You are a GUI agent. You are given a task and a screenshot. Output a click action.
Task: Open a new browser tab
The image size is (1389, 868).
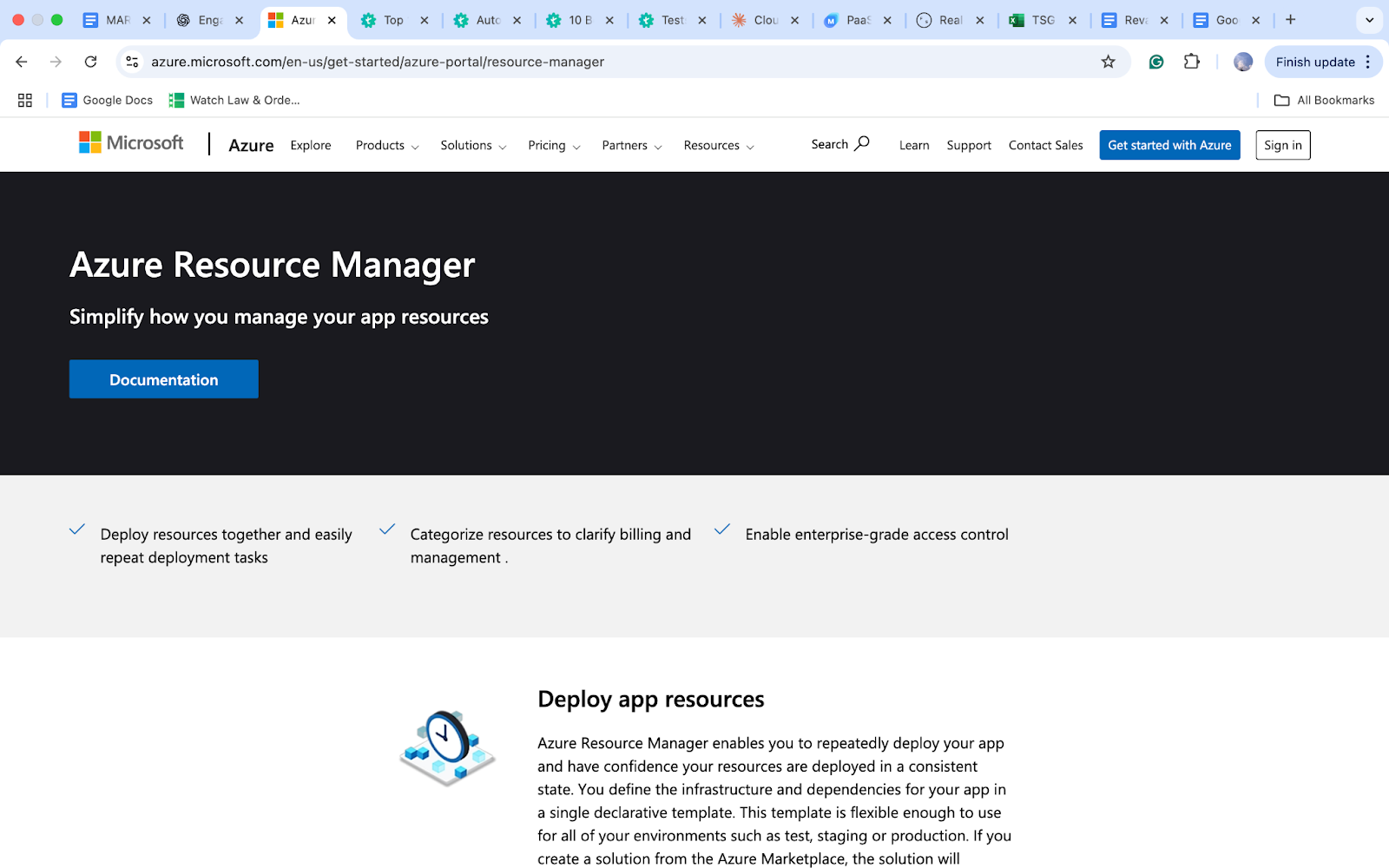[1290, 20]
